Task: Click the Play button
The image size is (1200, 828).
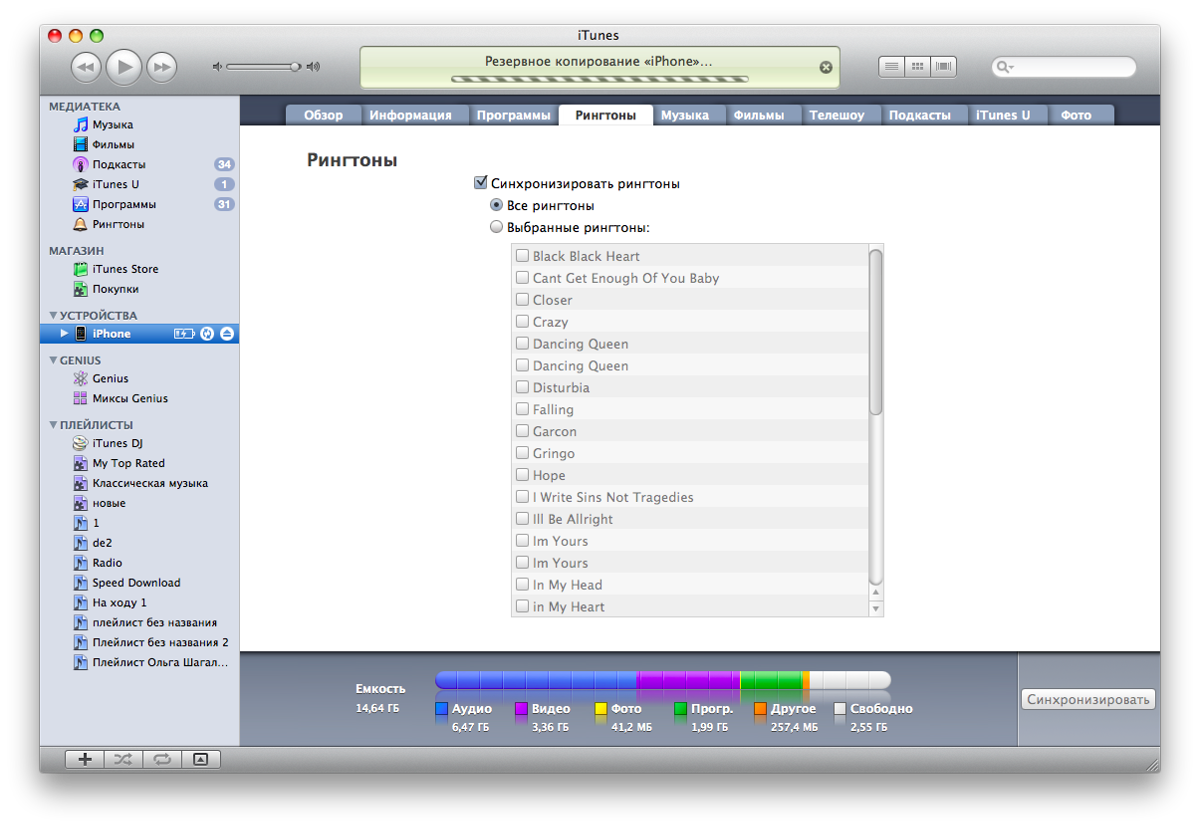Action: pyautogui.click(x=124, y=67)
